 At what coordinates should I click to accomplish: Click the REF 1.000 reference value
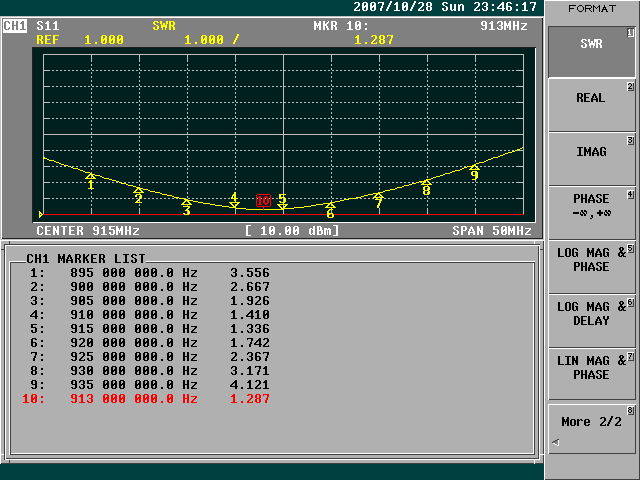[x=80, y=40]
